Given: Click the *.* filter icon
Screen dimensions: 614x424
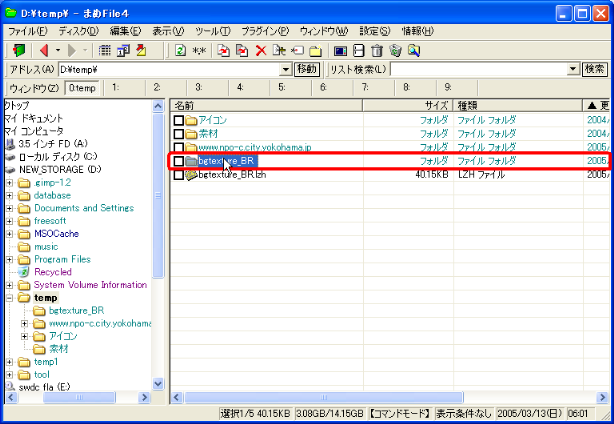Looking at the screenshot, I should tap(199, 50).
